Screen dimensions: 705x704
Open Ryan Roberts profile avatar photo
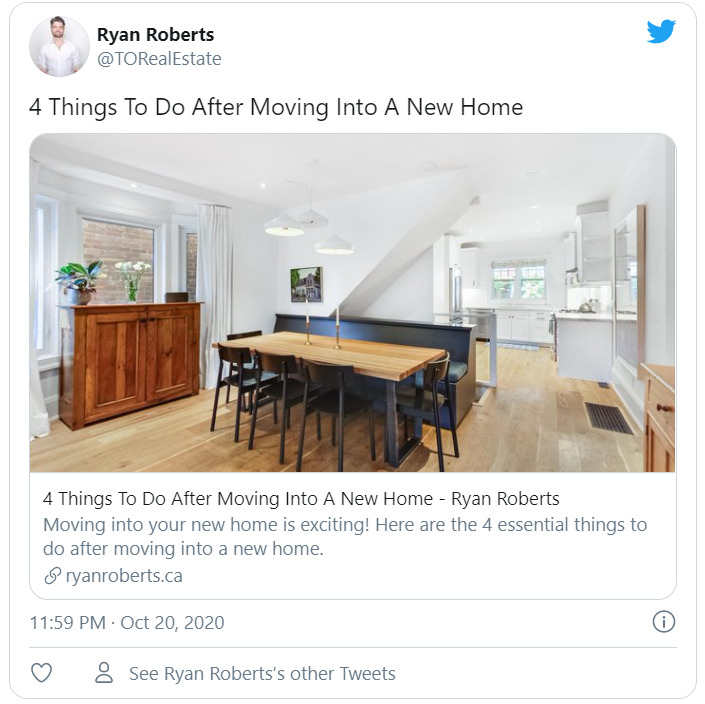pyautogui.click(x=59, y=46)
